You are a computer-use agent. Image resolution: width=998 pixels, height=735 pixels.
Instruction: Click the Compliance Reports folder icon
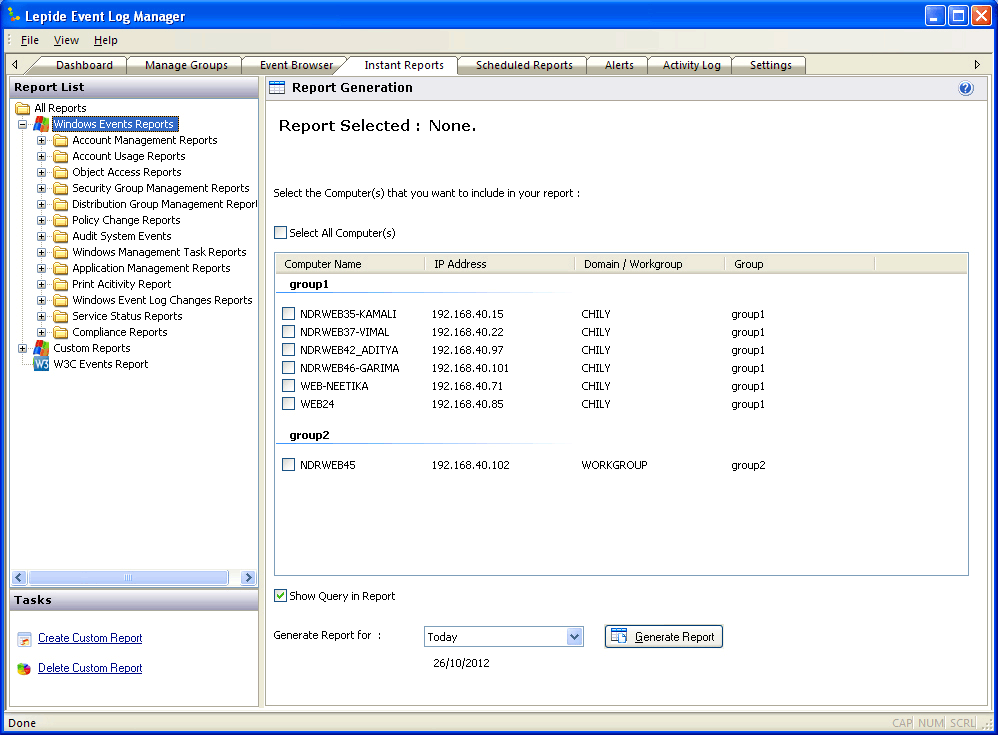(x=61, y=332)
